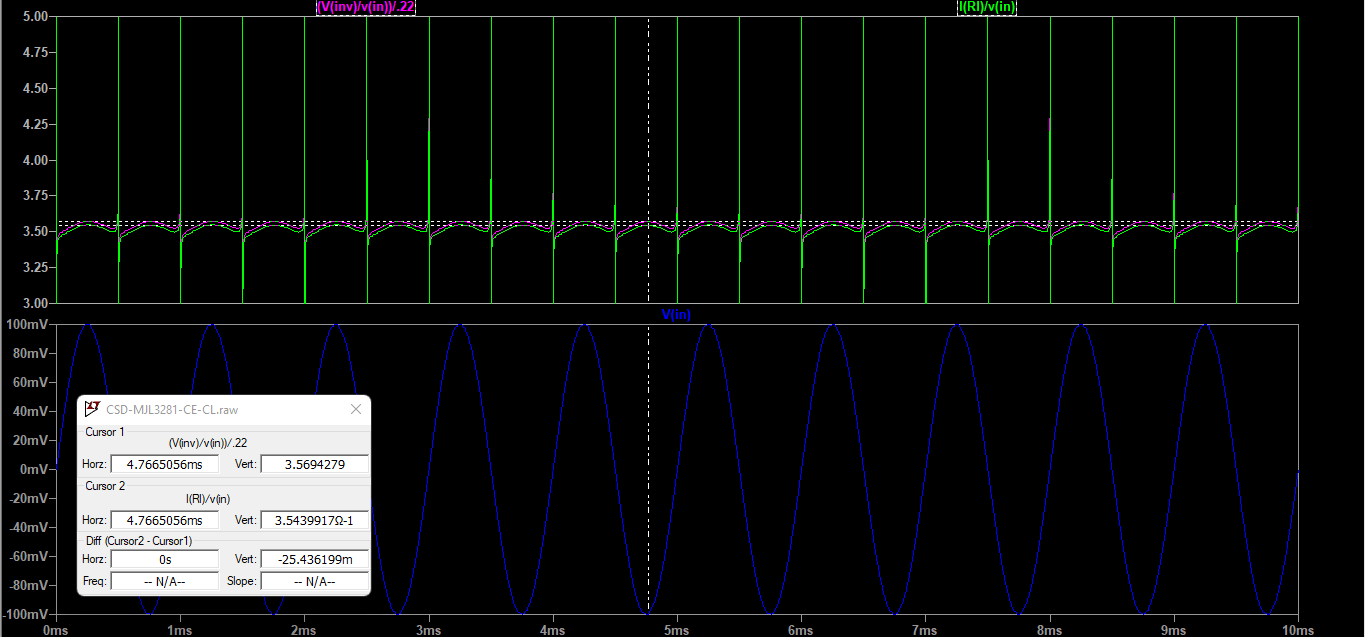Click the 5.00 label on upper vertical axis
This screenshot has width=1366, height=637.
point(38,17)
